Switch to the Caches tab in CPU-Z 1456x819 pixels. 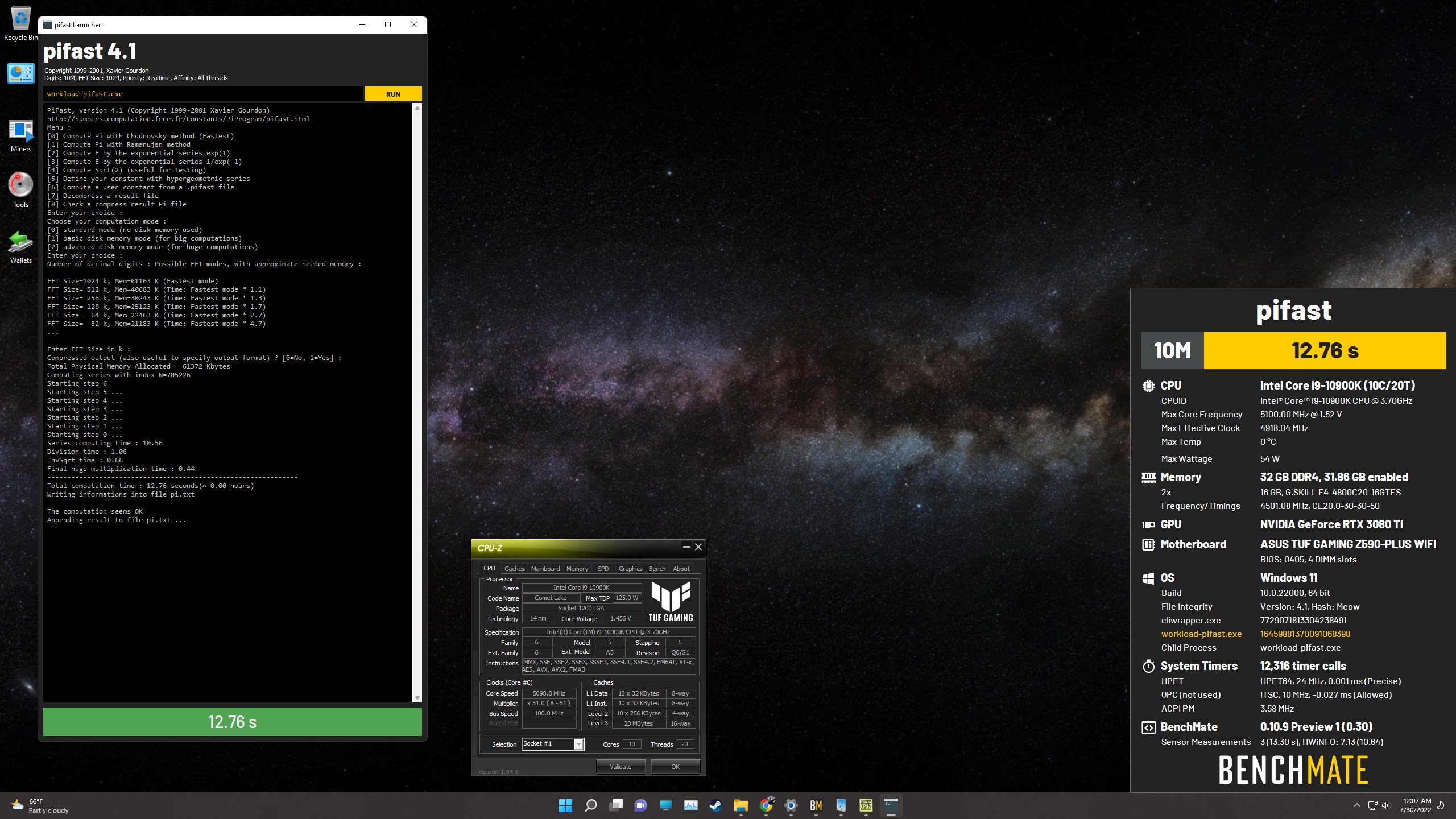click(514, 569)
